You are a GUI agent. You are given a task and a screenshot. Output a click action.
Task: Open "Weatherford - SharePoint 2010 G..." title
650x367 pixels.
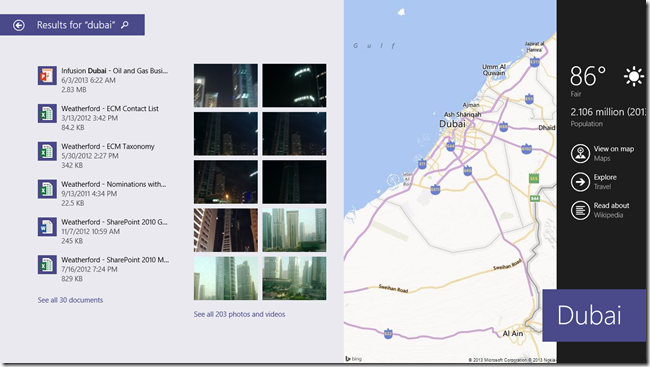(x=114, y=222)
